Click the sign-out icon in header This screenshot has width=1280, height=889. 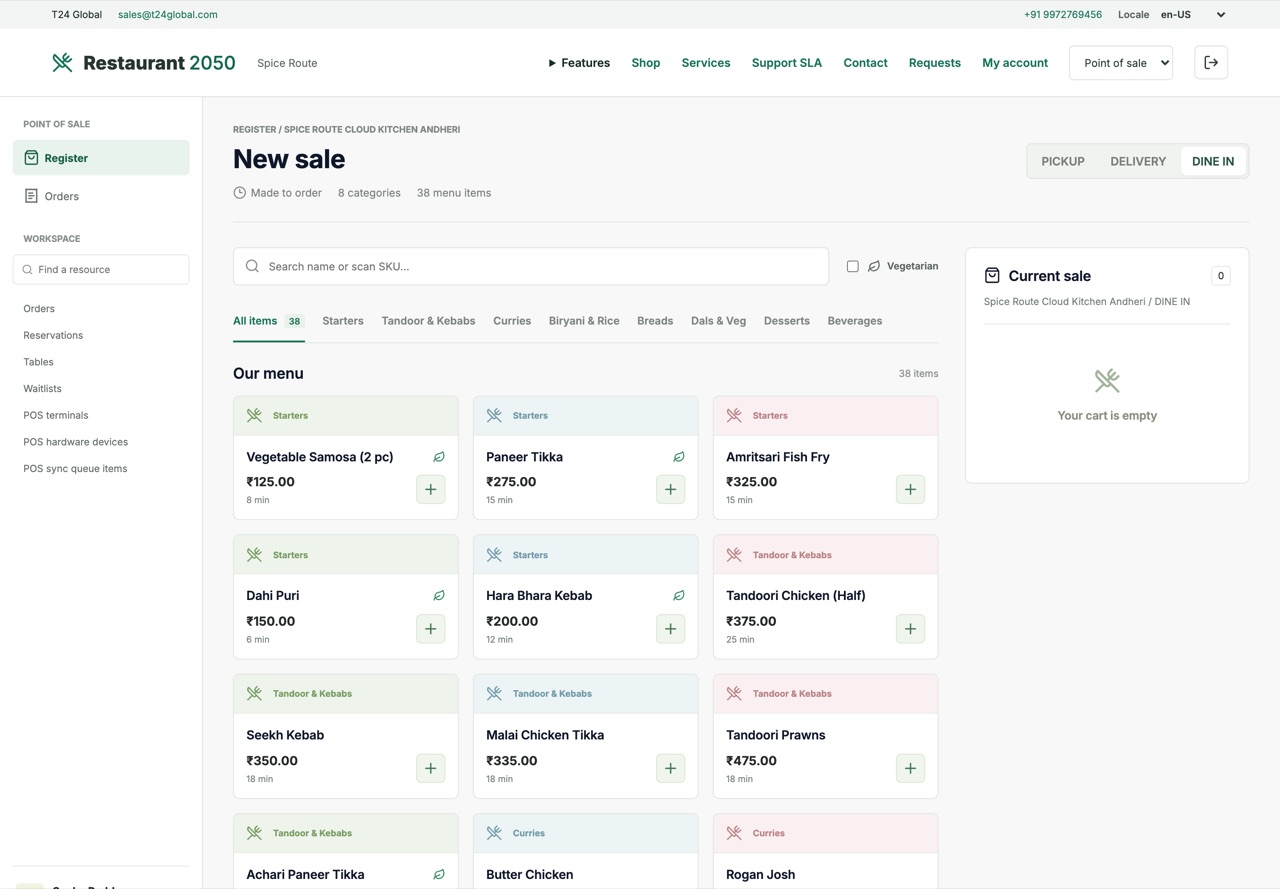click(1211, 63)
